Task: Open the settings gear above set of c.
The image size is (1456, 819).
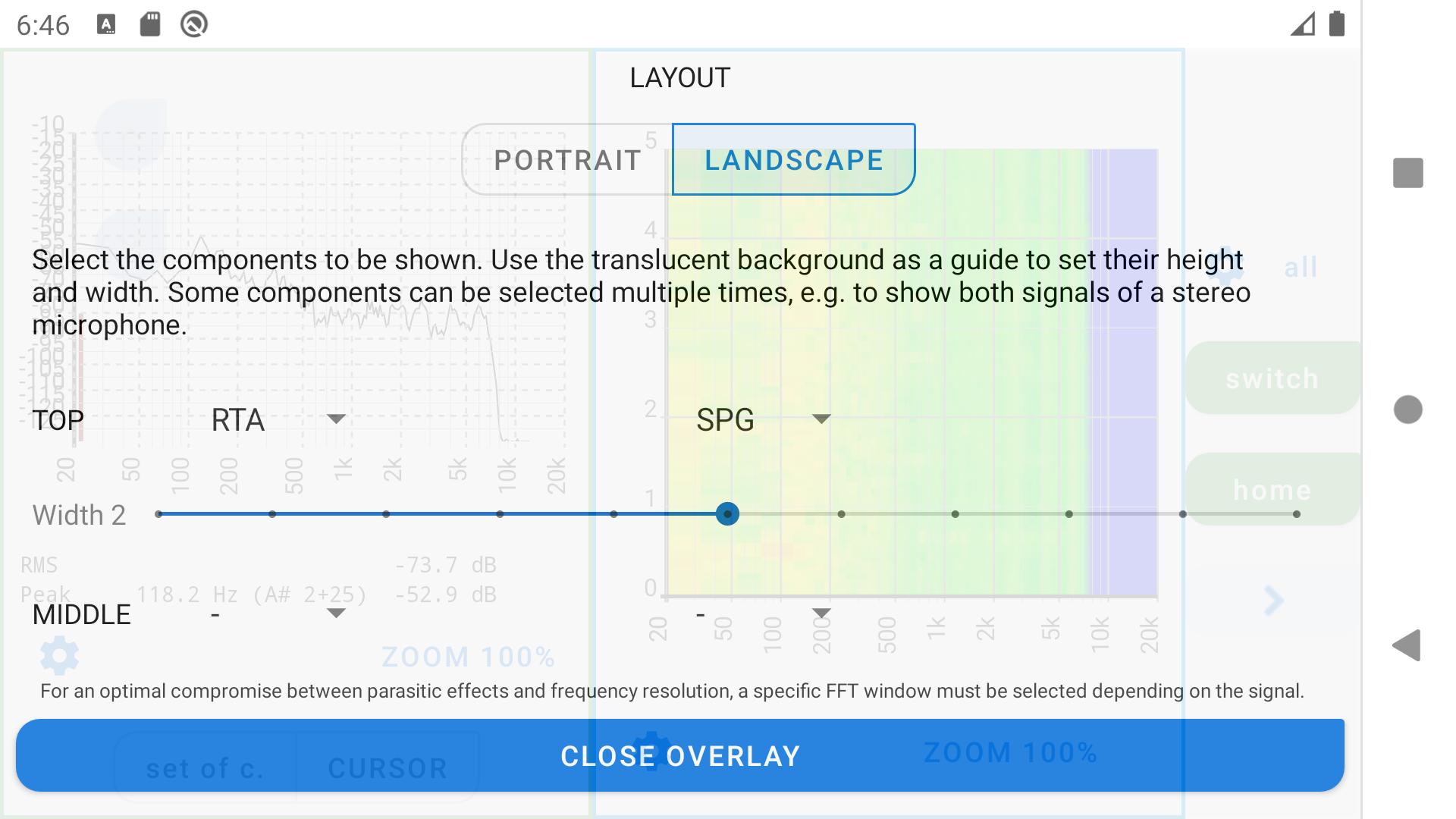Action: (x=59, y=655)
